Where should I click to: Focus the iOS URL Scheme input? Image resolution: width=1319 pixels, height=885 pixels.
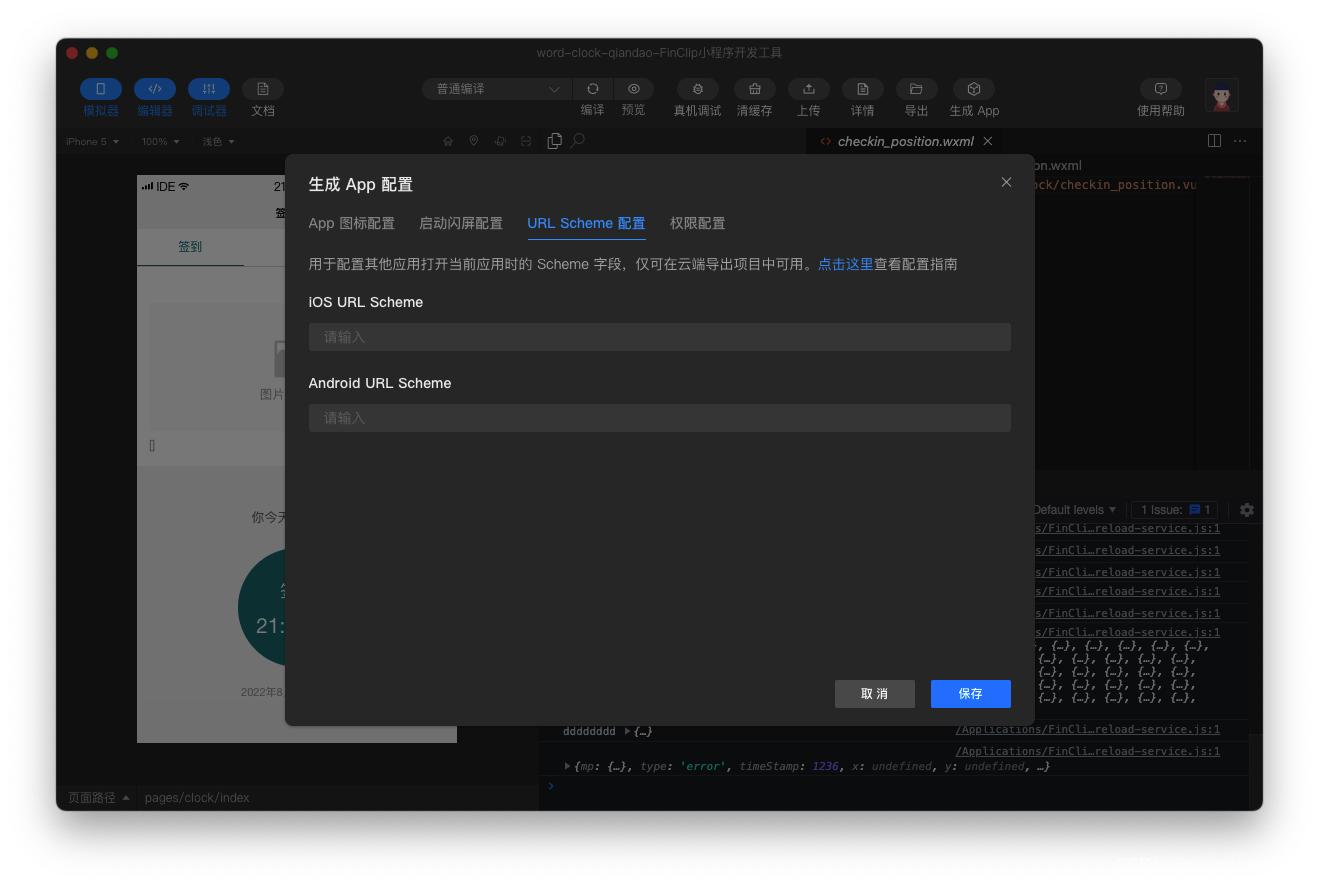point(660,337)
